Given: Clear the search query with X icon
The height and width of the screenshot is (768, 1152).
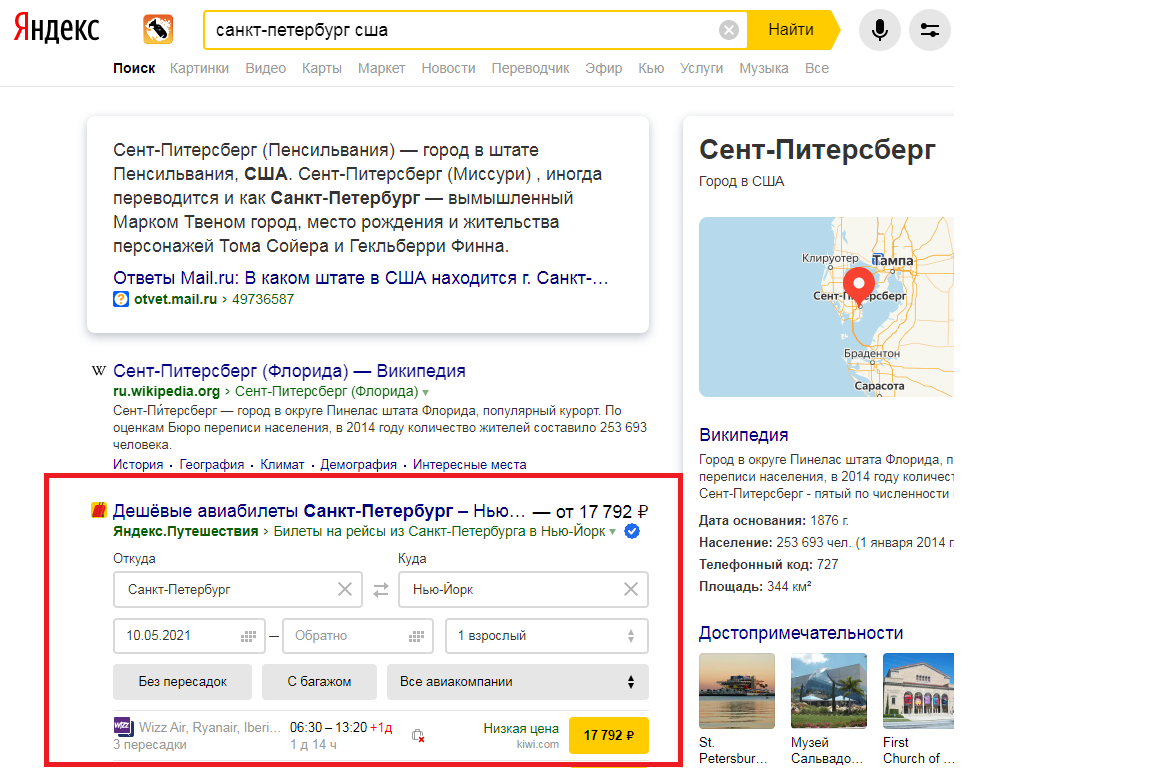Looking at the screenshot, I should (728, 30).
